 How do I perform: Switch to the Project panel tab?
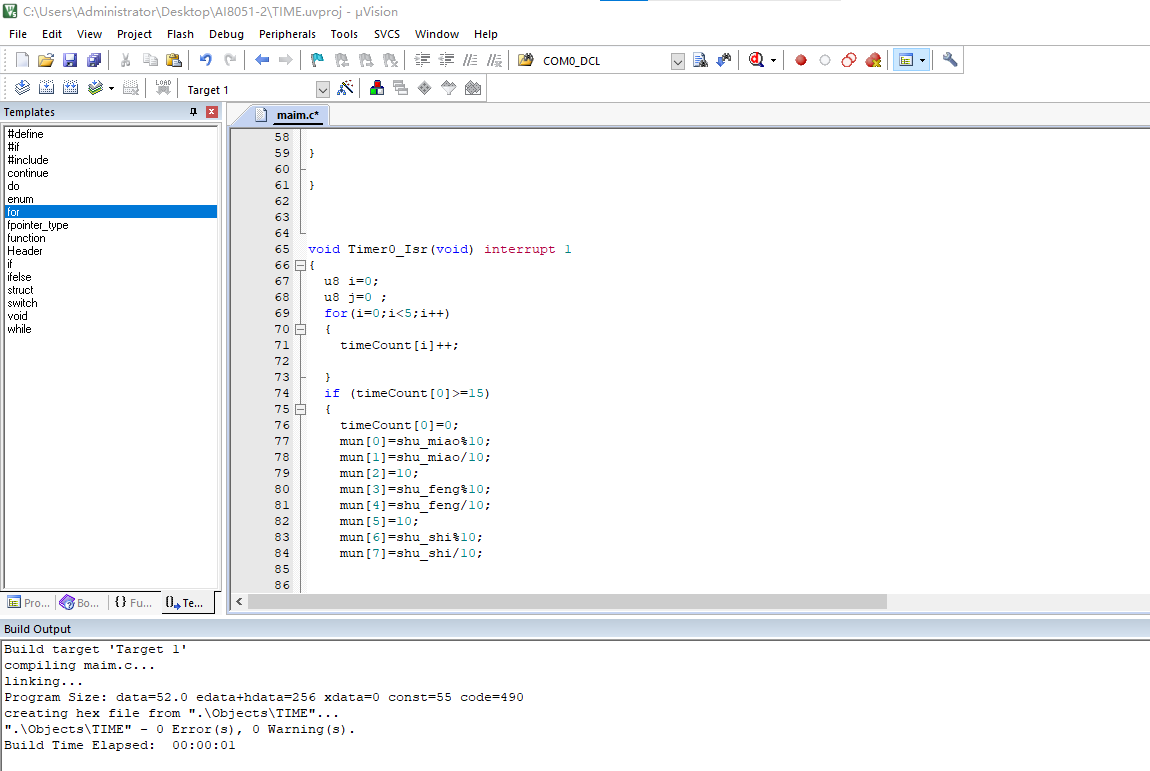point(29,602)
